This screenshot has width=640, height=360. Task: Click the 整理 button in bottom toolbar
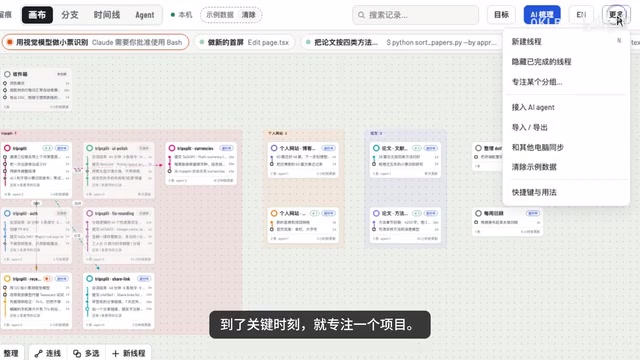coord(11,353)
